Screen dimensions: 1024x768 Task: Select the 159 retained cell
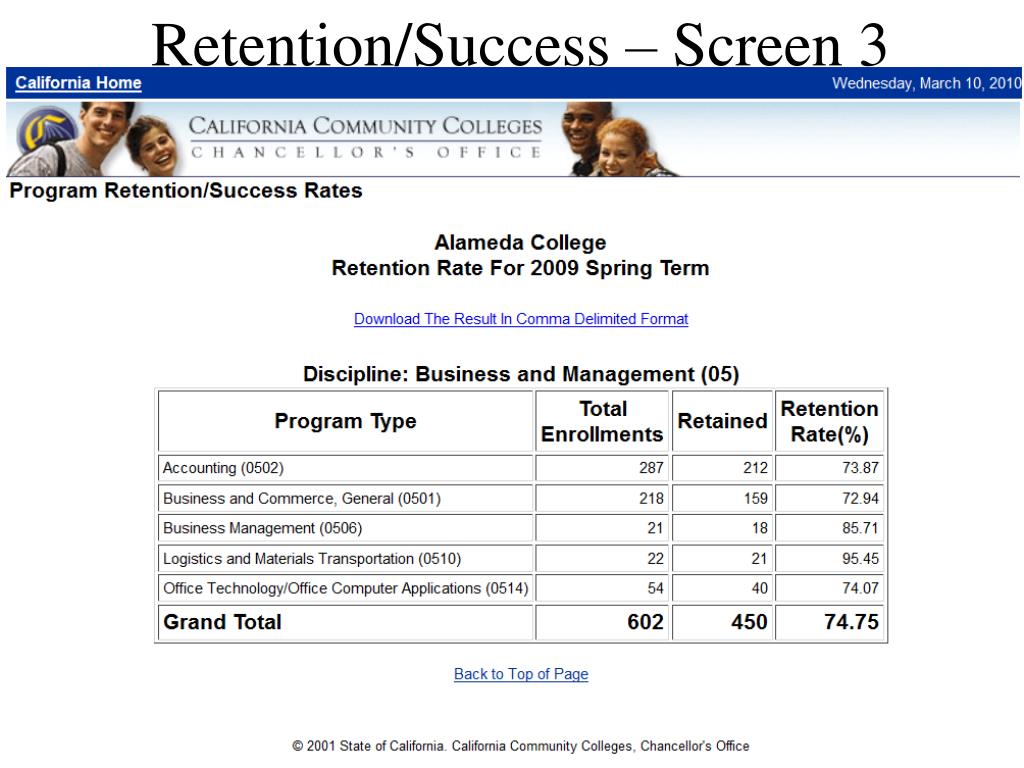722,498
